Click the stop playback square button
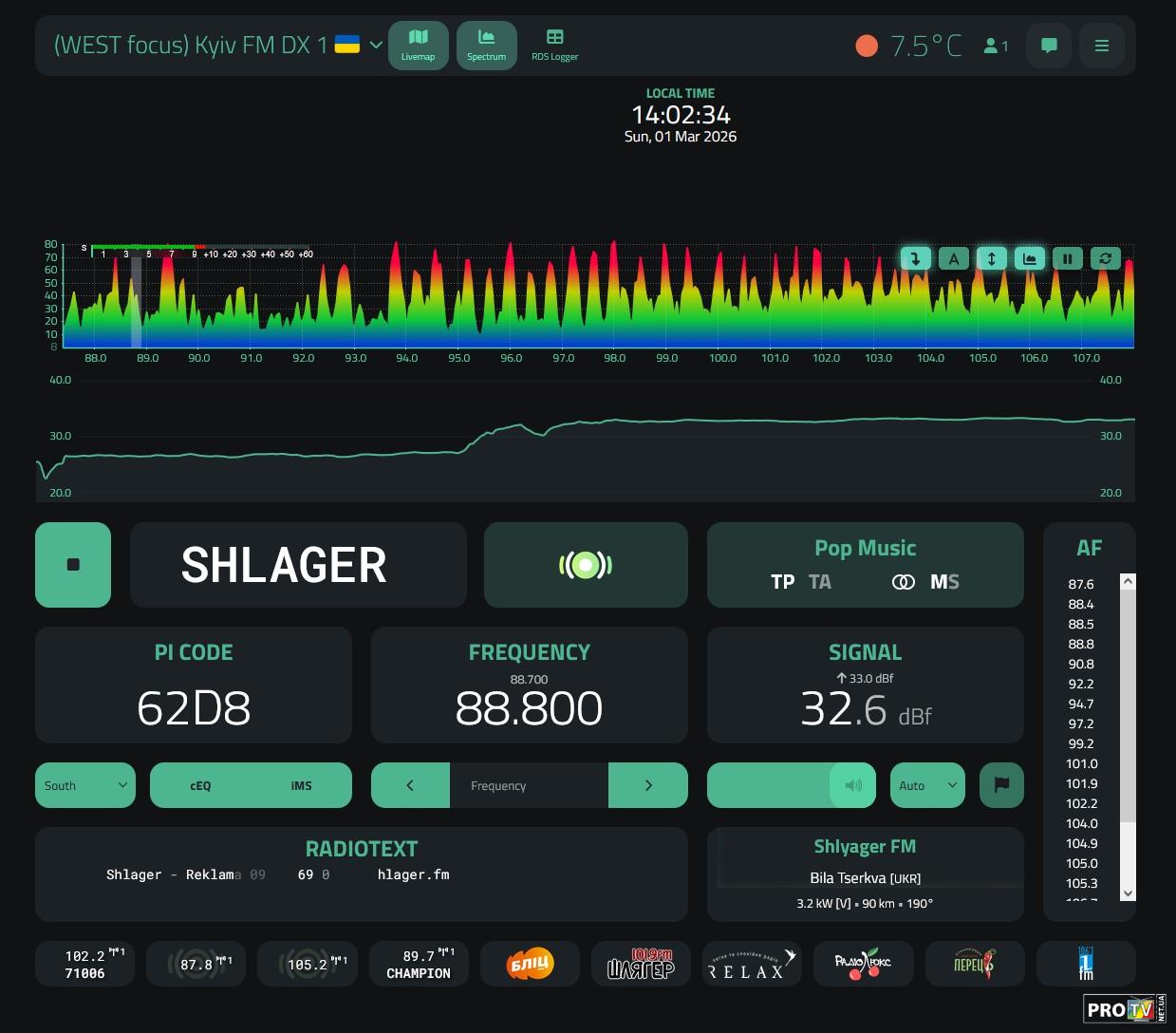Image resolution: width=1176 pixels, height=1033 pixels. tap(73, 565)
